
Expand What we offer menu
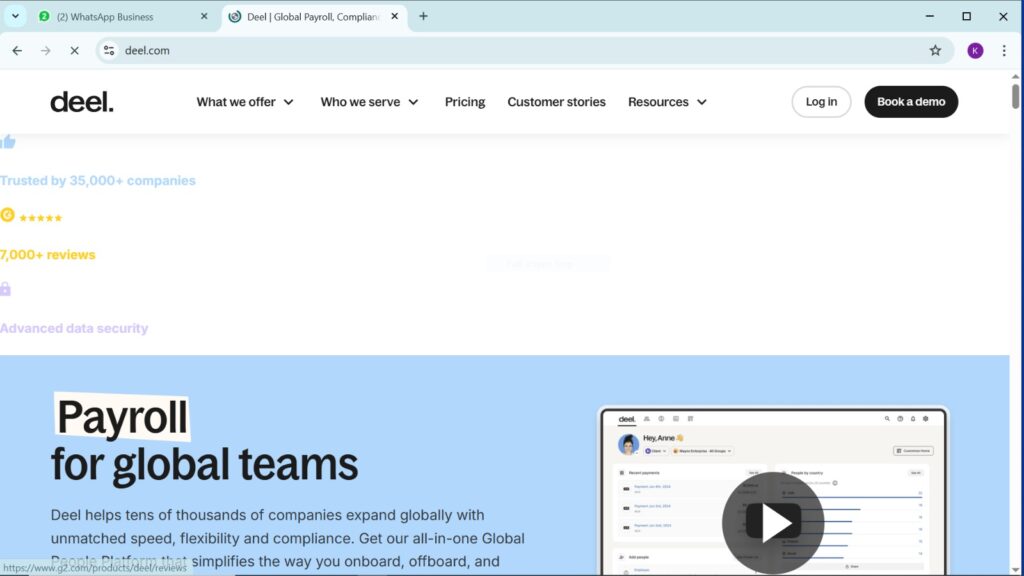245,102
